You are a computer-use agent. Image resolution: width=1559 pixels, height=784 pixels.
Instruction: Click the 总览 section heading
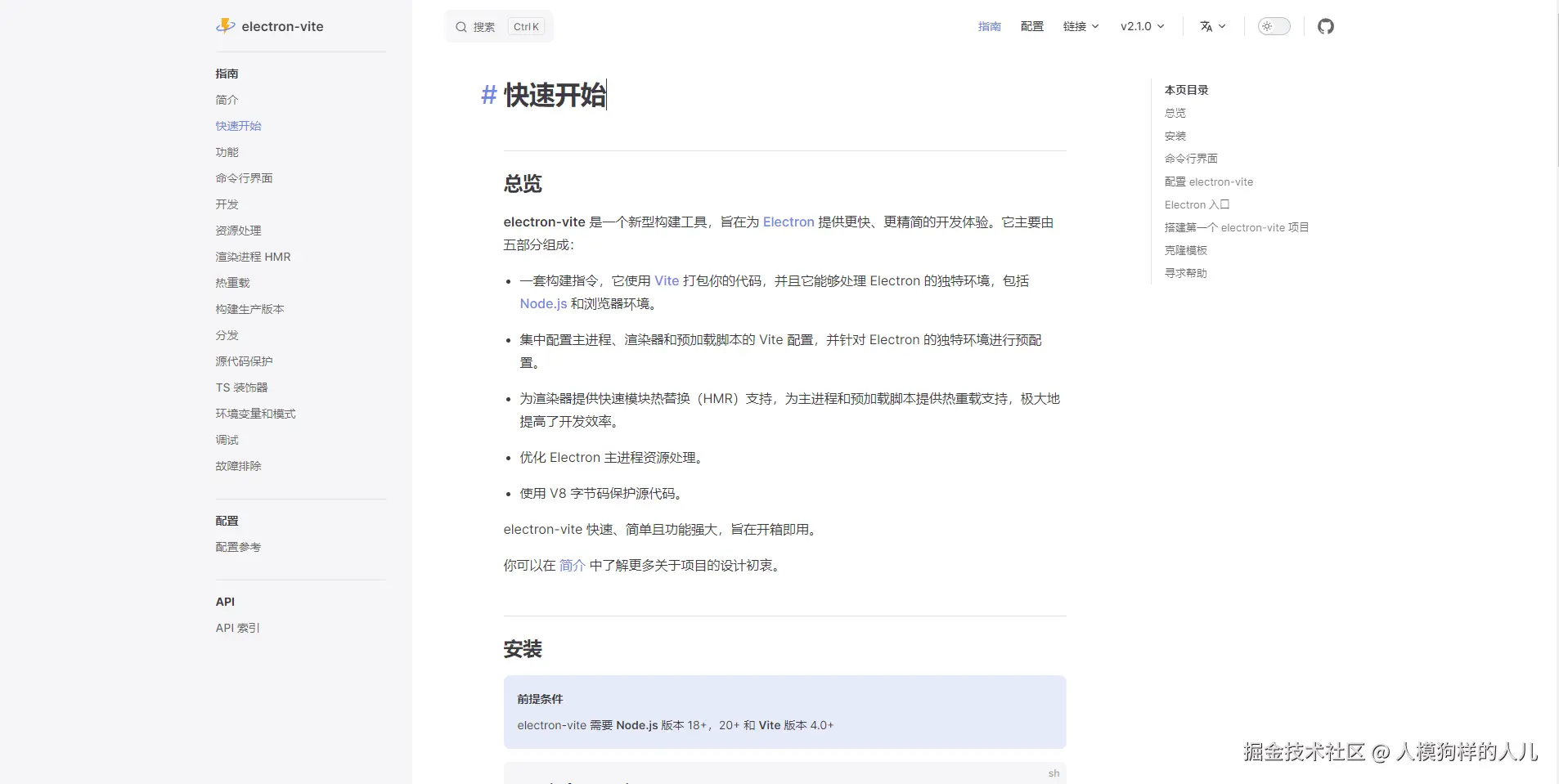point(523,184)
